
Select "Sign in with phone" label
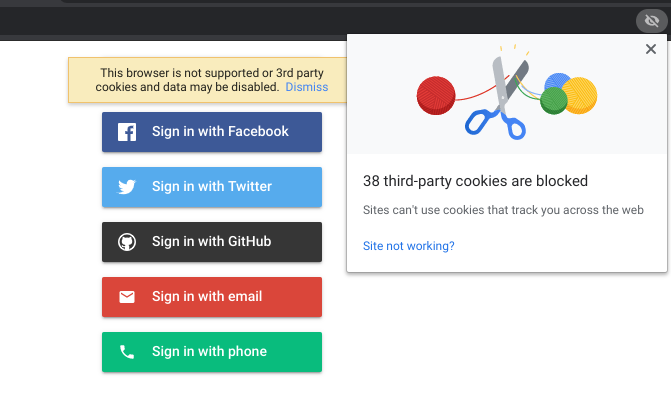(209, 352)
